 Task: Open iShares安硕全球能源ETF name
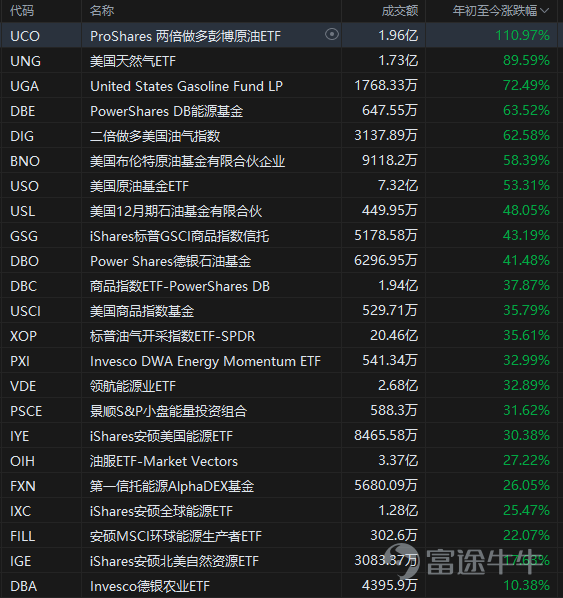pos(161,511)
